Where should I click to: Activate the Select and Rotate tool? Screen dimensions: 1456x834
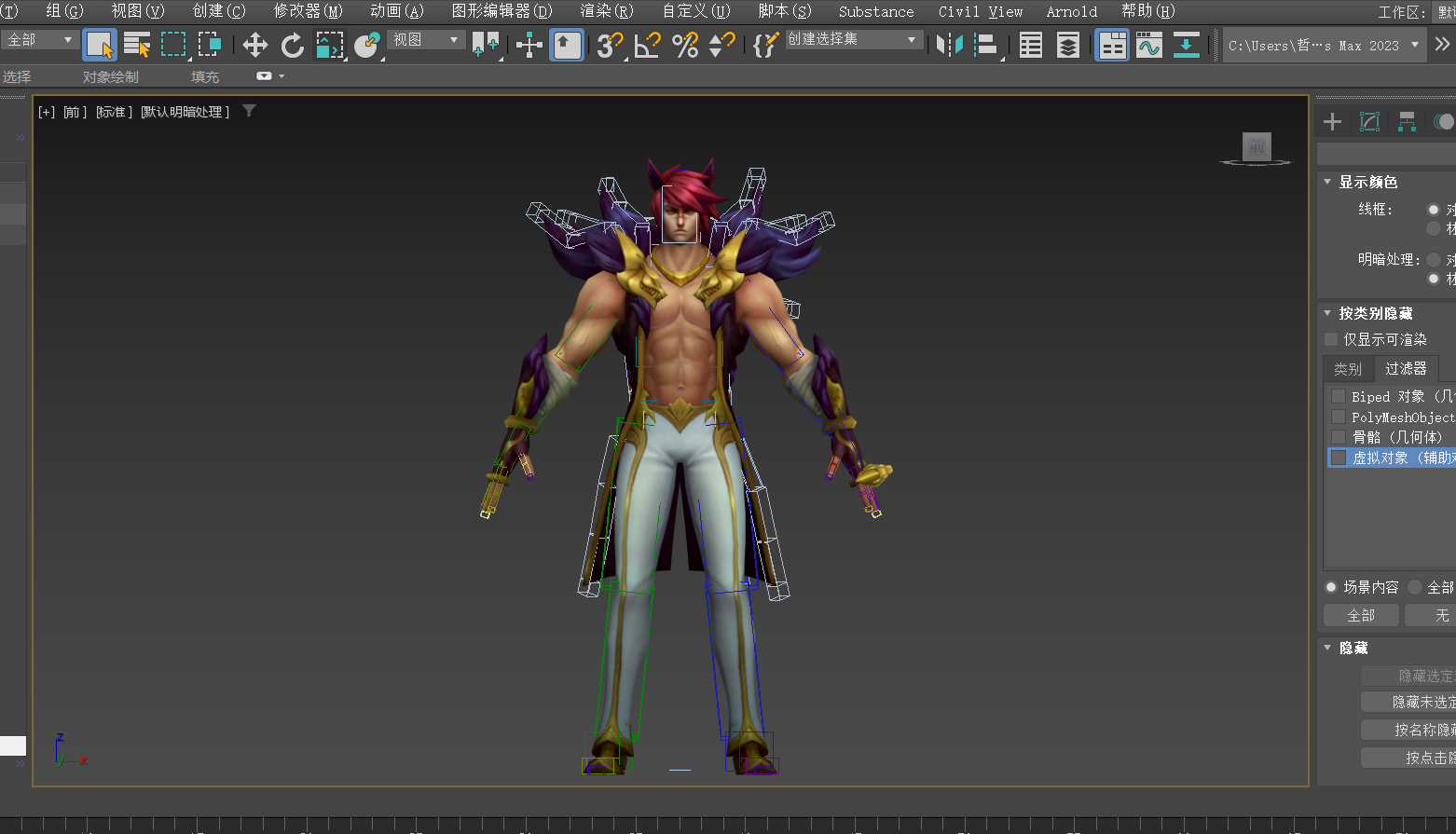pos(293,45)
